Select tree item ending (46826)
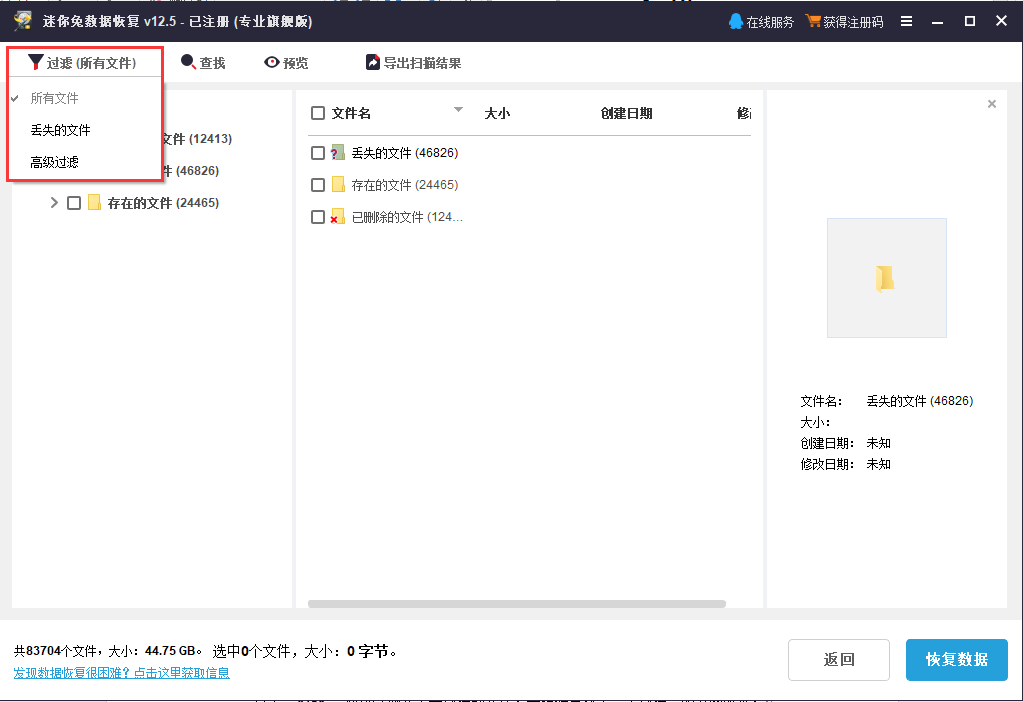 (191, 171)
